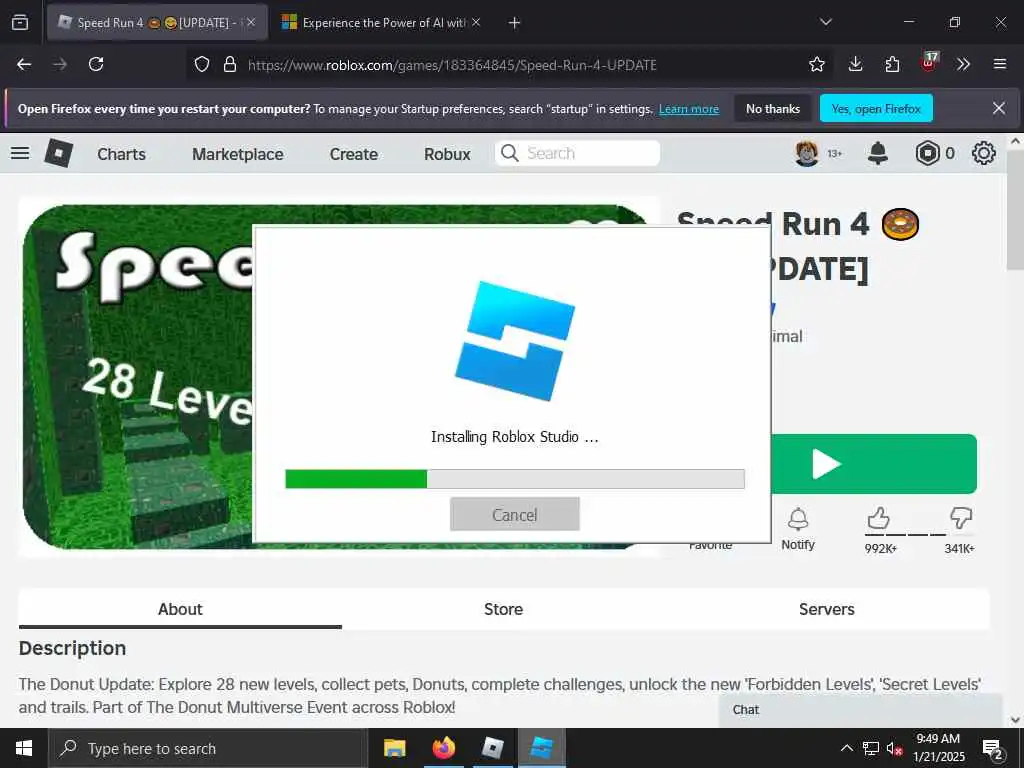Open a new browser tab
This screenshot has height=768, width=1024.
(x=515, y=23)
